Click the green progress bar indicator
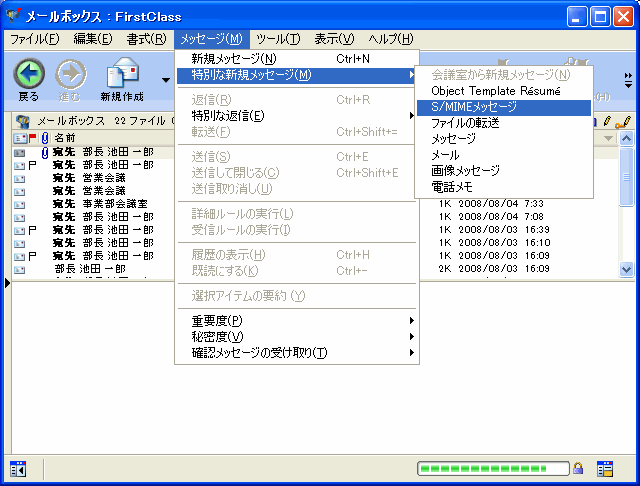 pos(492,468)
